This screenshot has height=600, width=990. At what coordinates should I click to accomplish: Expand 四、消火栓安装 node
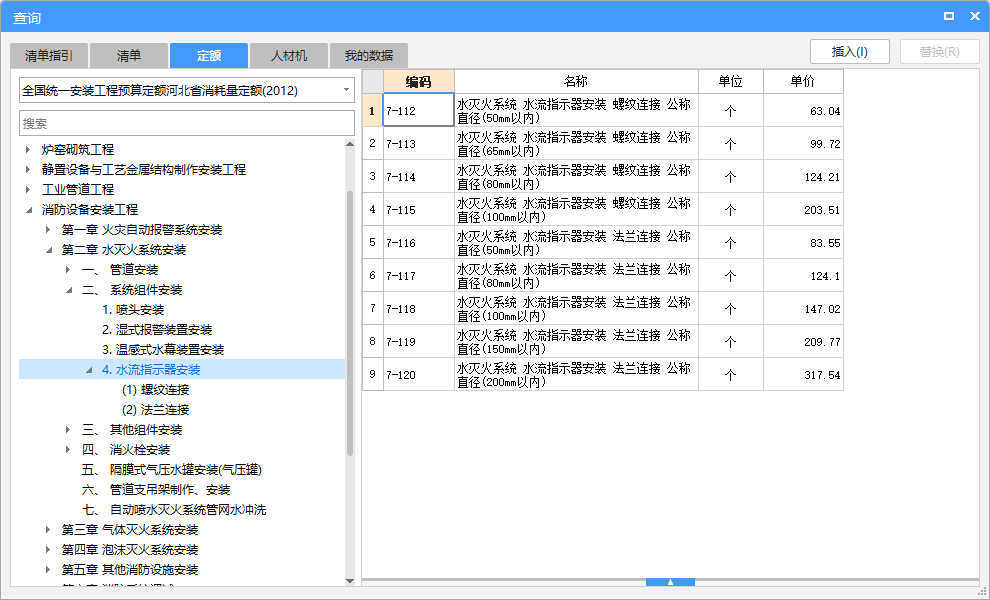(x=68, y=450)
